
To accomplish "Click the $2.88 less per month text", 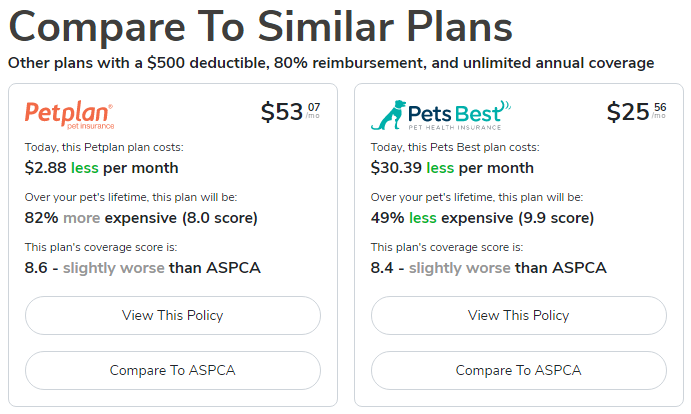I will coord(101,167).
